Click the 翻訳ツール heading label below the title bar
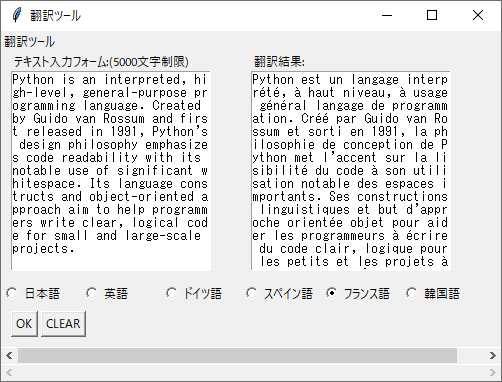The image size is (502, 382). click(x=29, y=42)
